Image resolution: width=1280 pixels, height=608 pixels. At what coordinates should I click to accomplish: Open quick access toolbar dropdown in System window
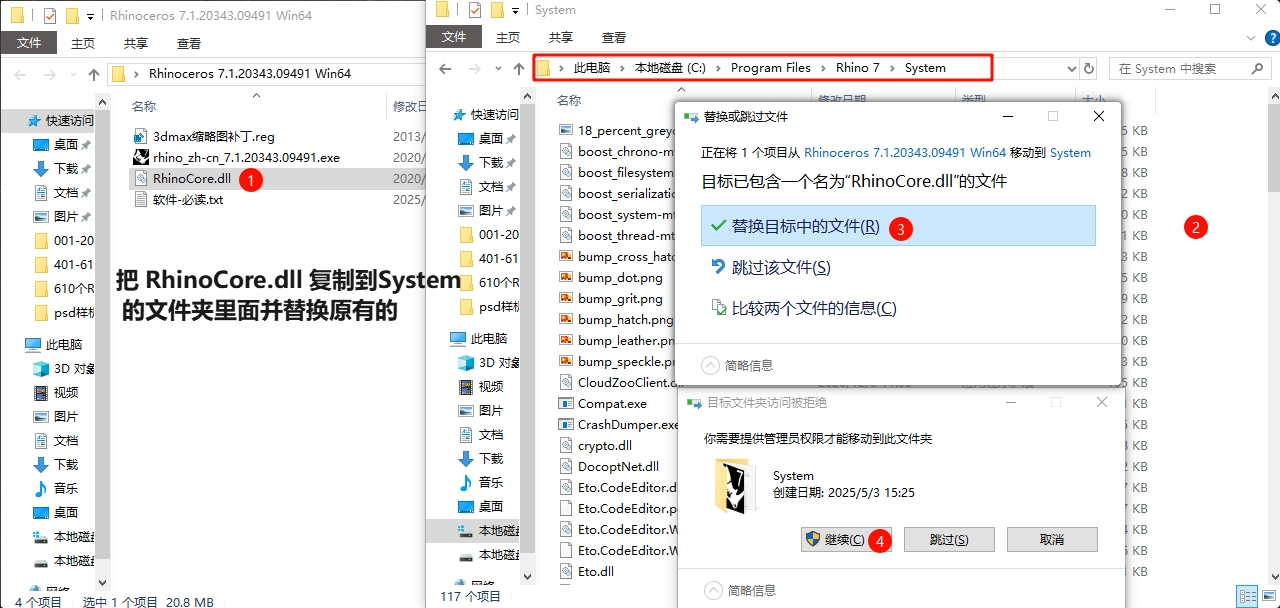515,10
